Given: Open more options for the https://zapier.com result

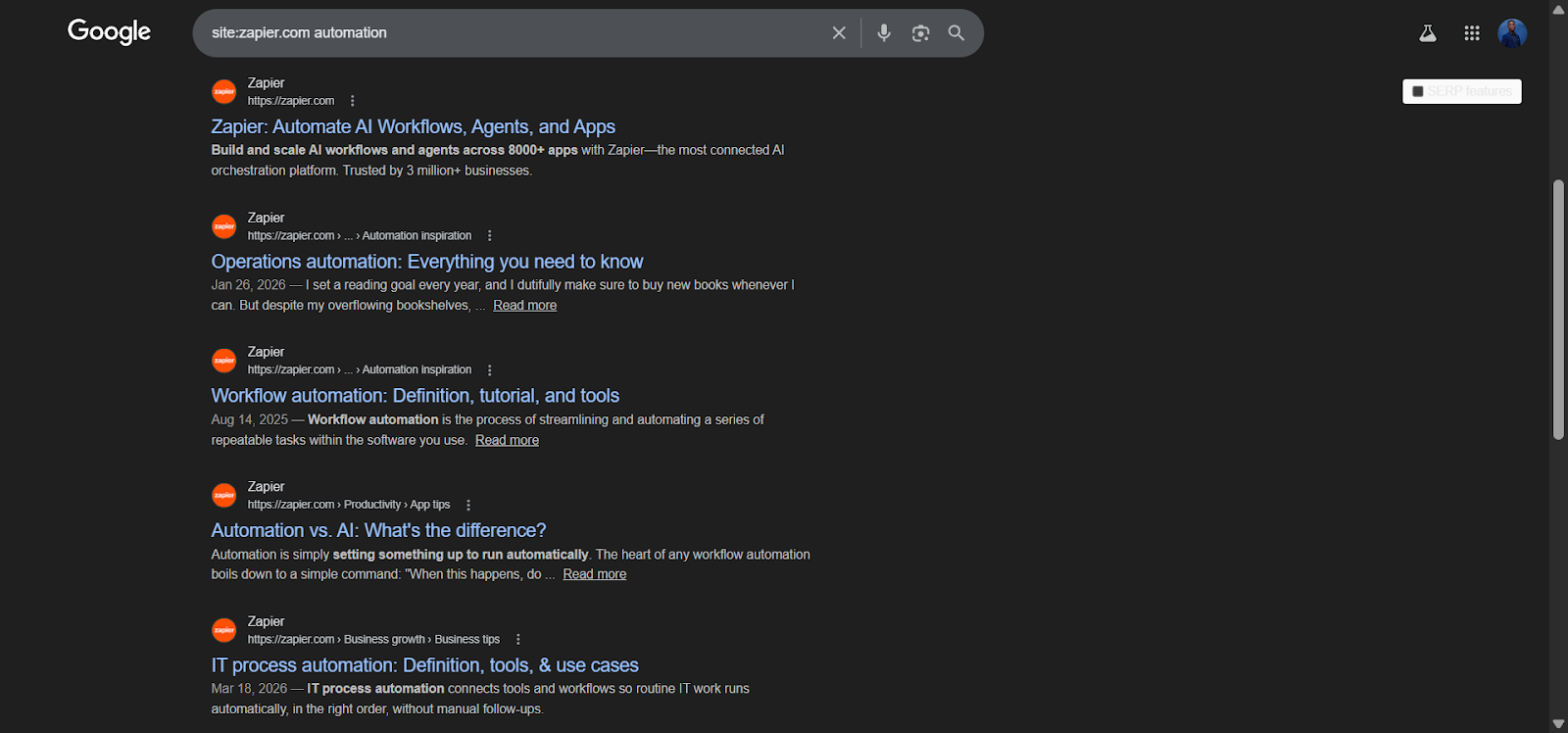Looking at the screenshot, I should coord(353,101).
